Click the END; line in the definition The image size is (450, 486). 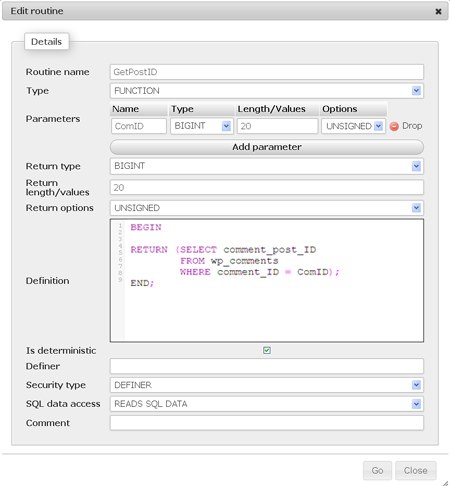142,283
